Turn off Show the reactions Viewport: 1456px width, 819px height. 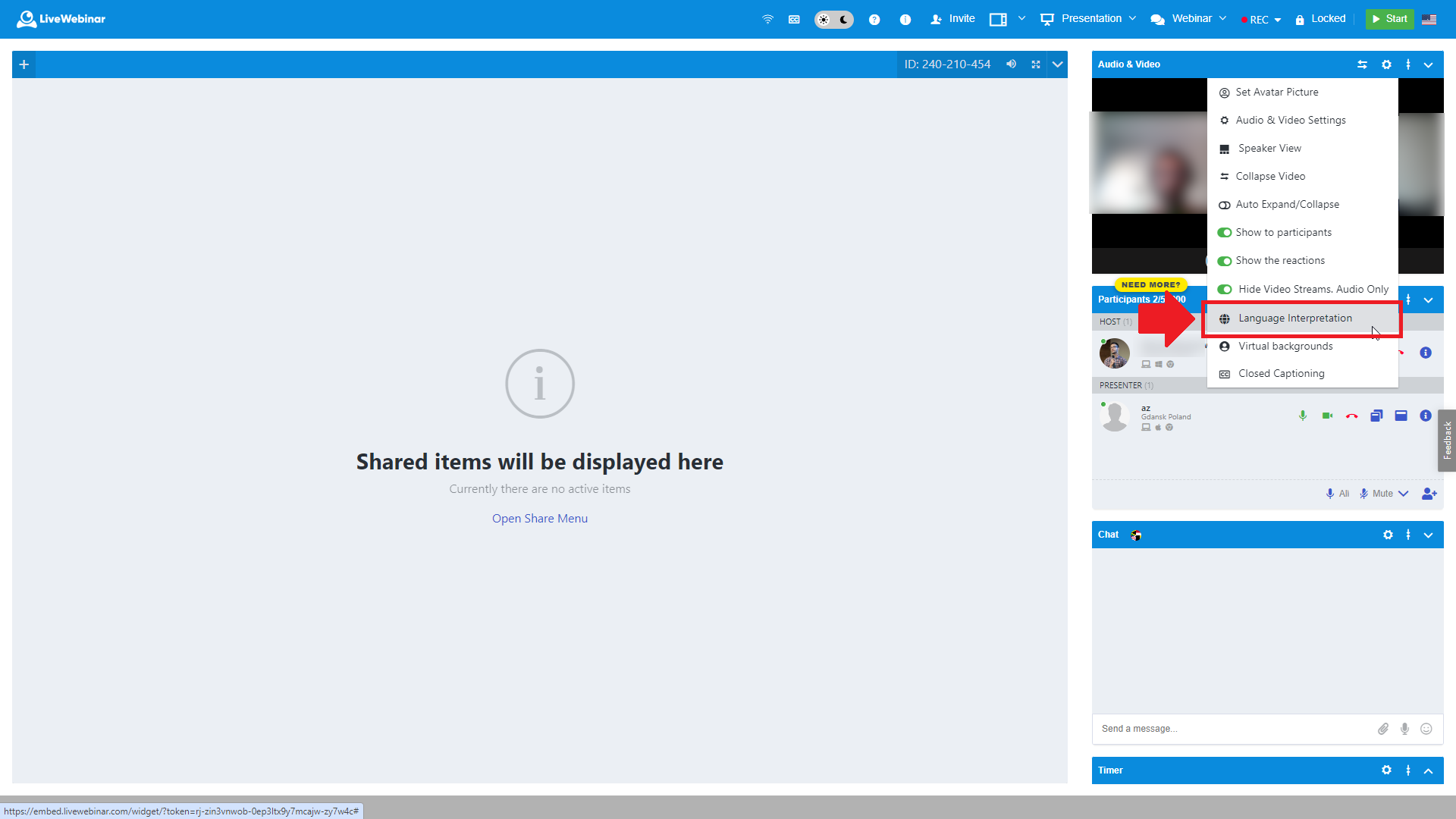click(x=1225, y=260)
